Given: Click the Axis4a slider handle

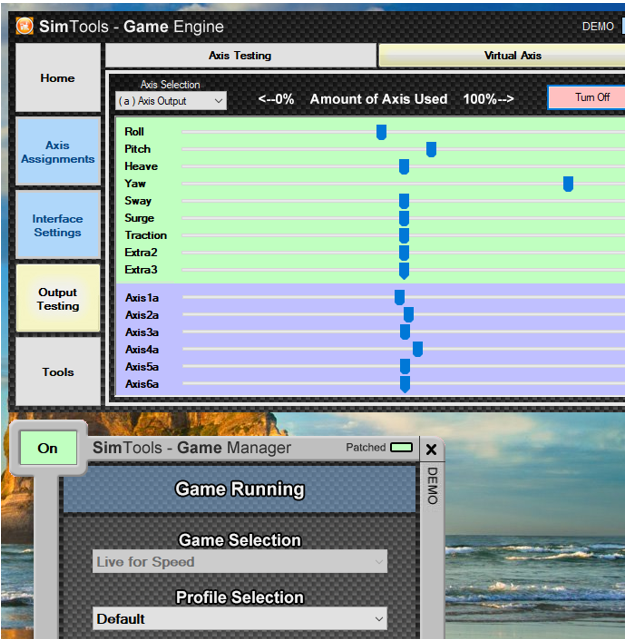Looking at the screenshot, I should pos(418,349).
